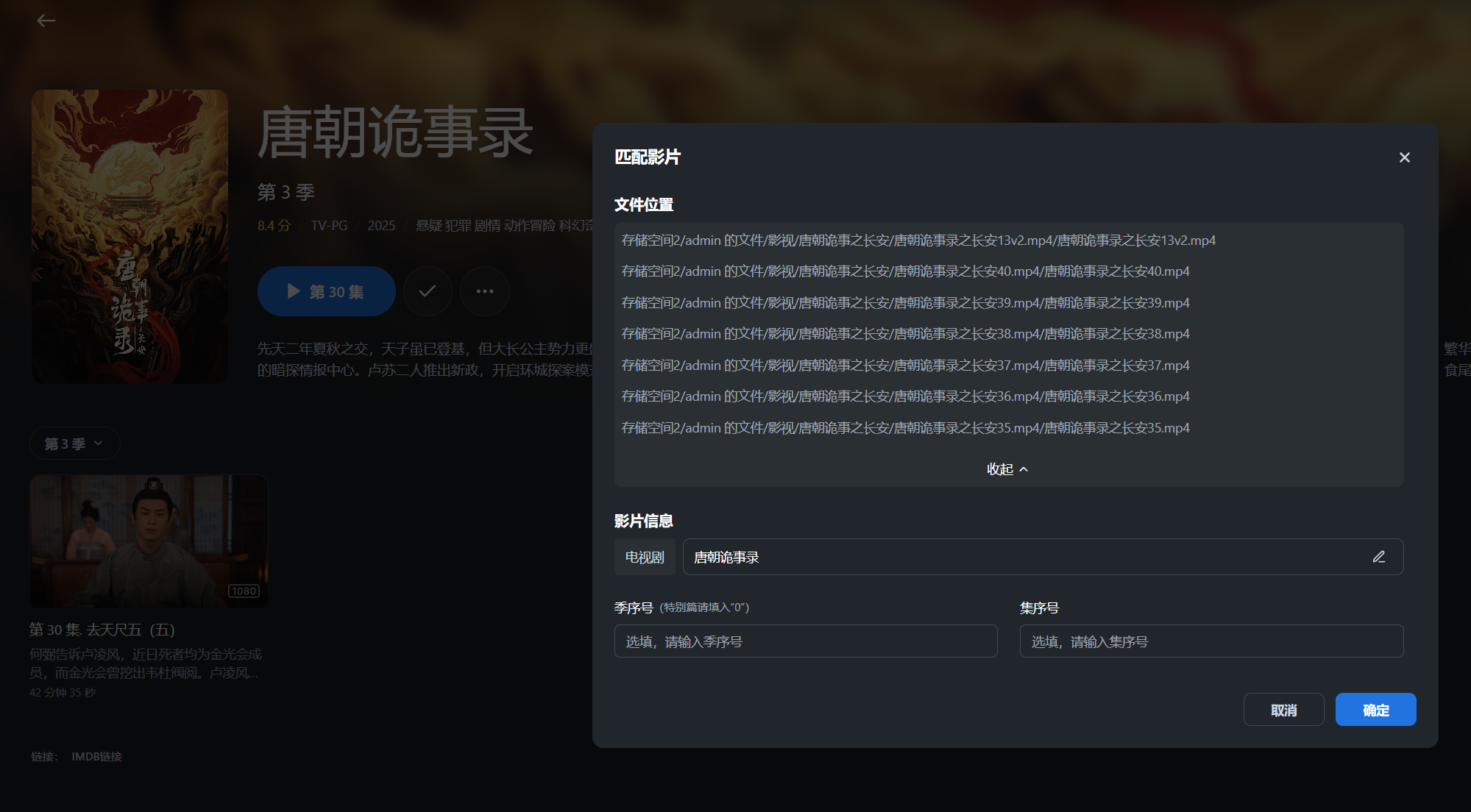1471x812 pixels.
Task: Click the back arrow icon
Action: (46, 21)
